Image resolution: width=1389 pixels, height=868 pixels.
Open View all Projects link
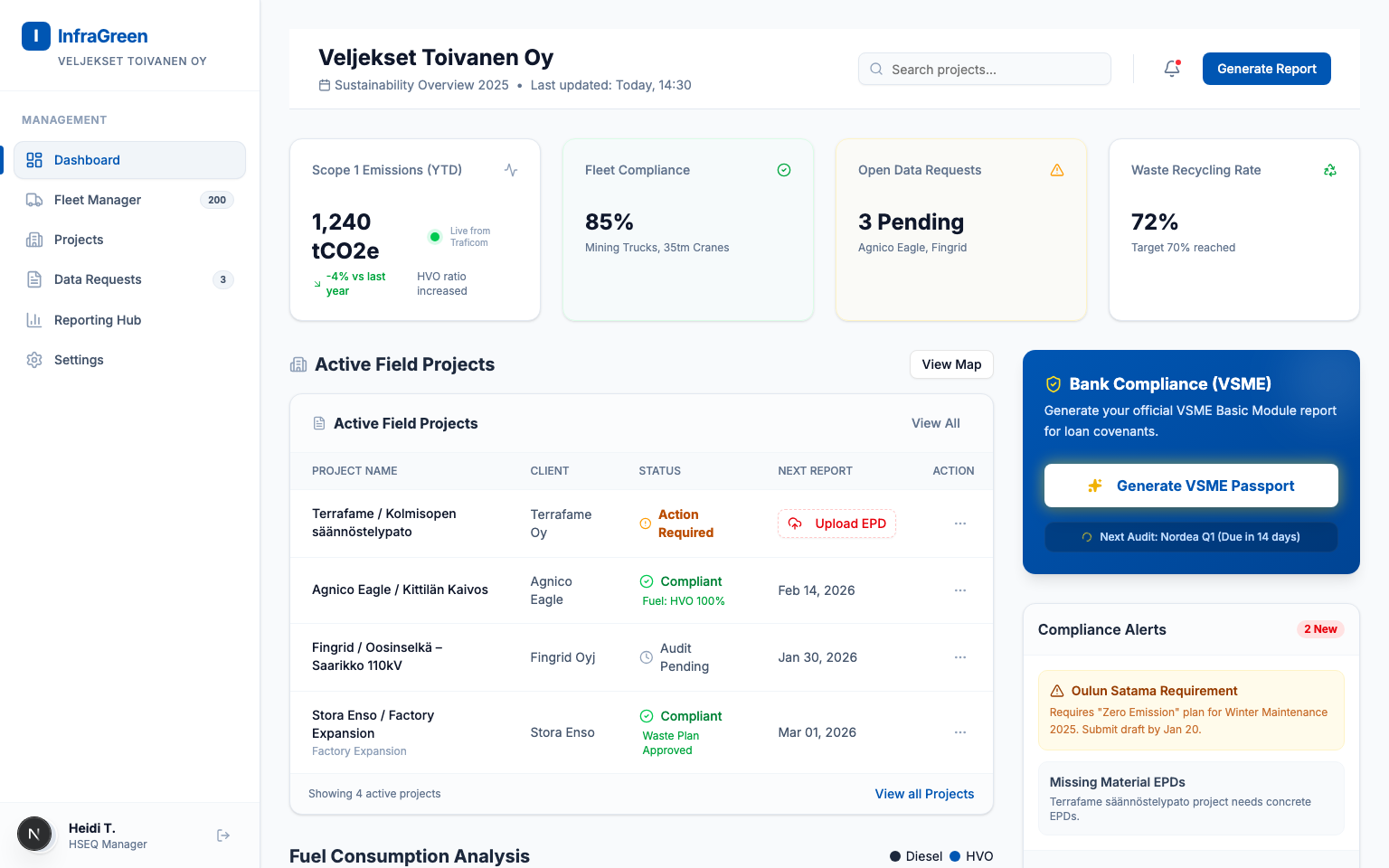(924, 794)
